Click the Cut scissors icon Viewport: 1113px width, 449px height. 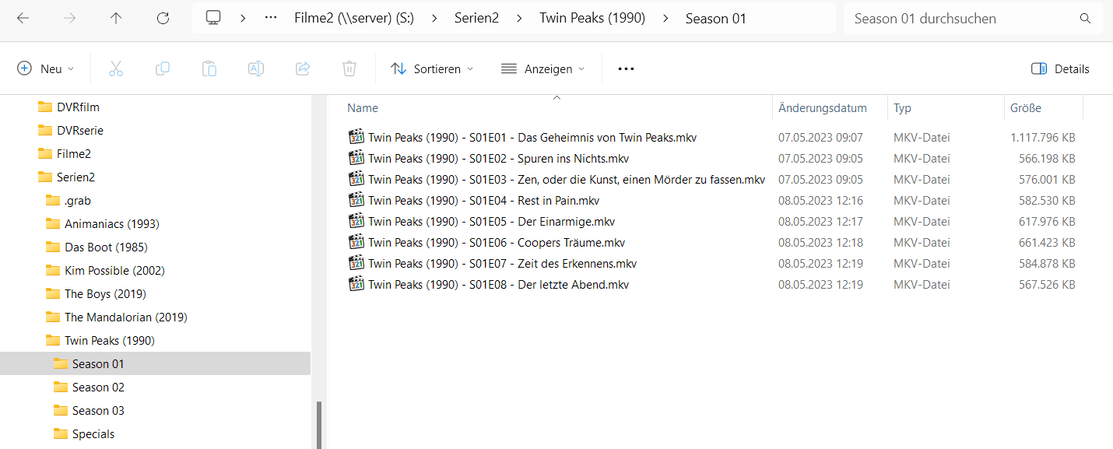115,69
